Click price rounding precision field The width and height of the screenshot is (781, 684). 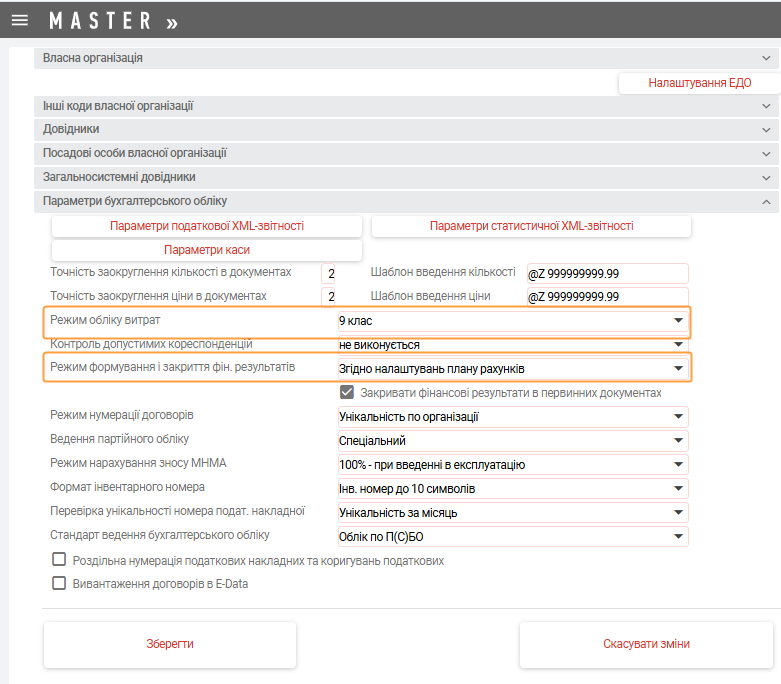[x=329, y=297]
